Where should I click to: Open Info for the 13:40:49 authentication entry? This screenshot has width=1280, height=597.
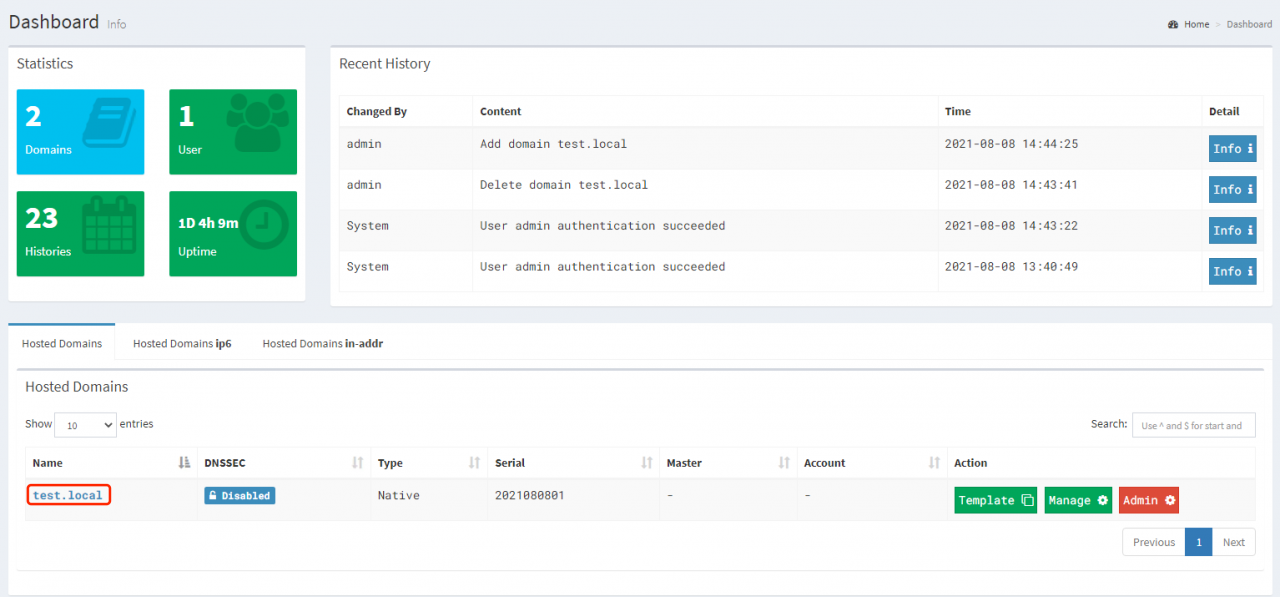[1233, 272]
